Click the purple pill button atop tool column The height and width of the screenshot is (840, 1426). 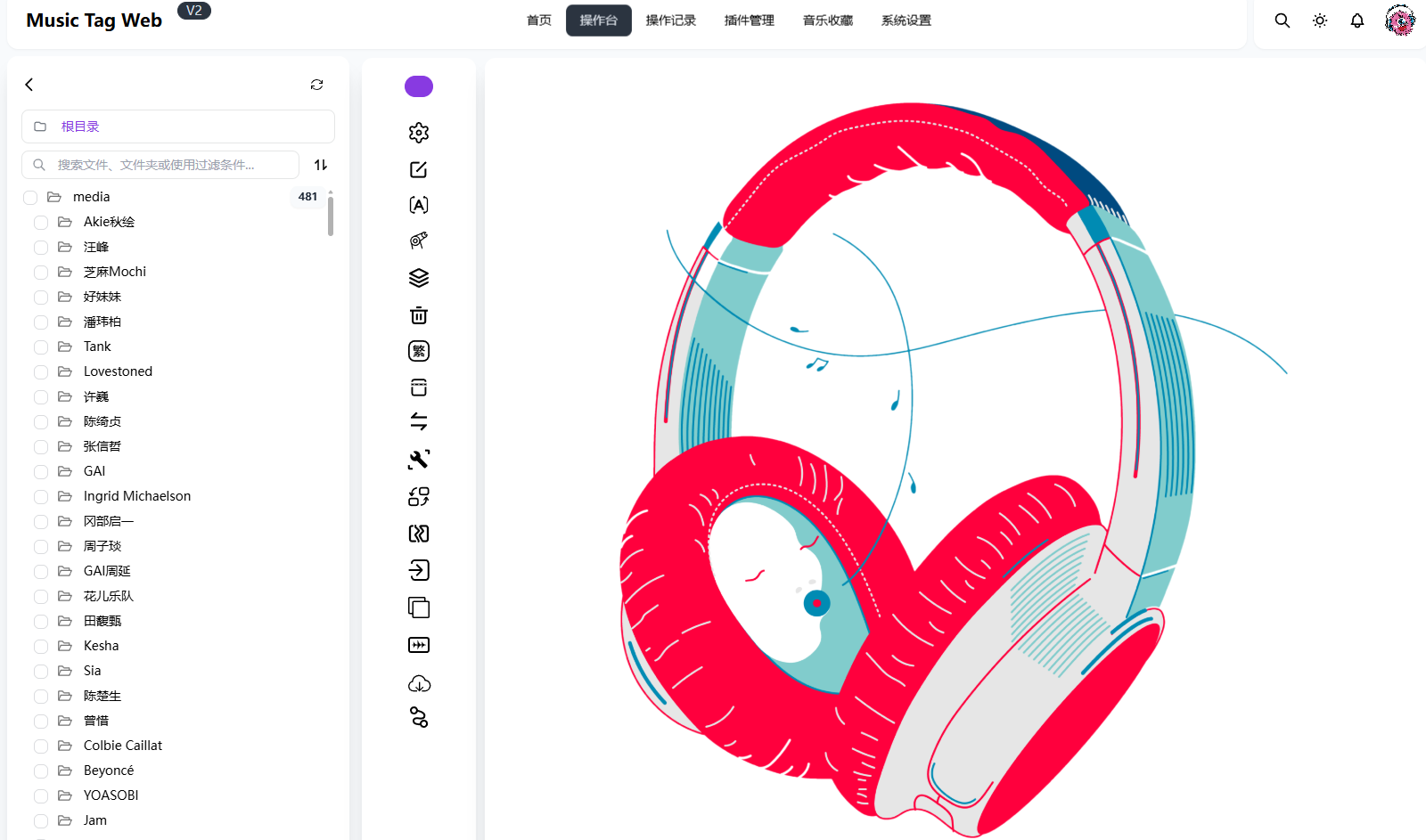coord(419,86)
